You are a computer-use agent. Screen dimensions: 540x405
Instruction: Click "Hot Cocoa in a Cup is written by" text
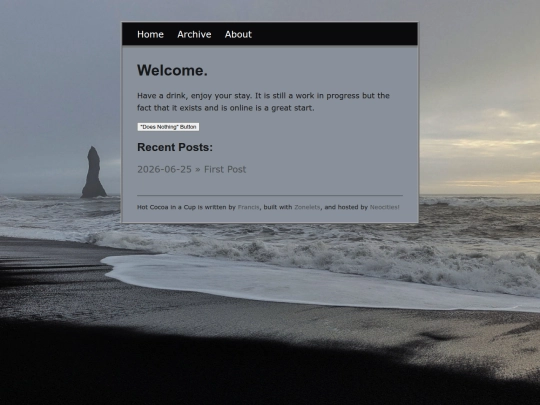[186, 207]
